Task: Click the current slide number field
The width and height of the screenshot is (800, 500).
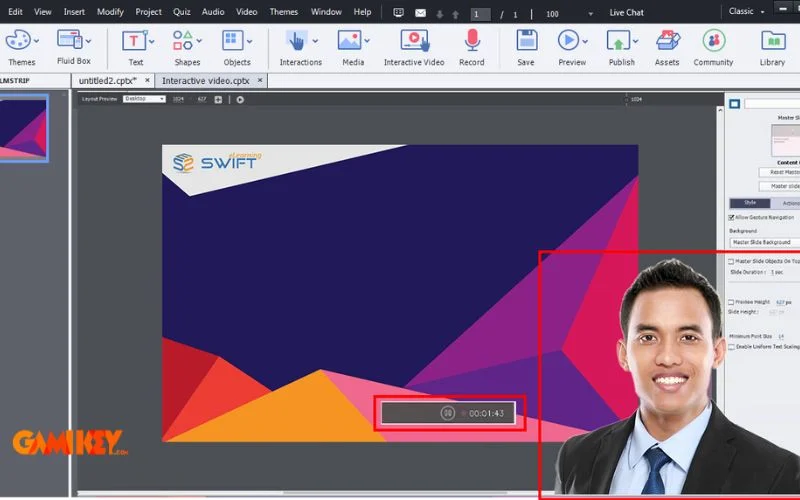Action: click(480, 14)
